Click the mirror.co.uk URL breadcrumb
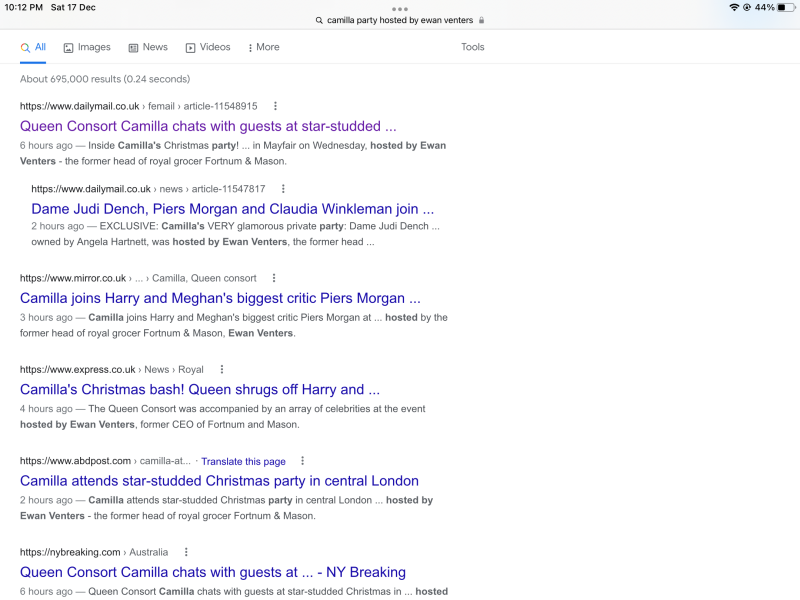This screenshot has width=800, height=600. pos(138,278)
